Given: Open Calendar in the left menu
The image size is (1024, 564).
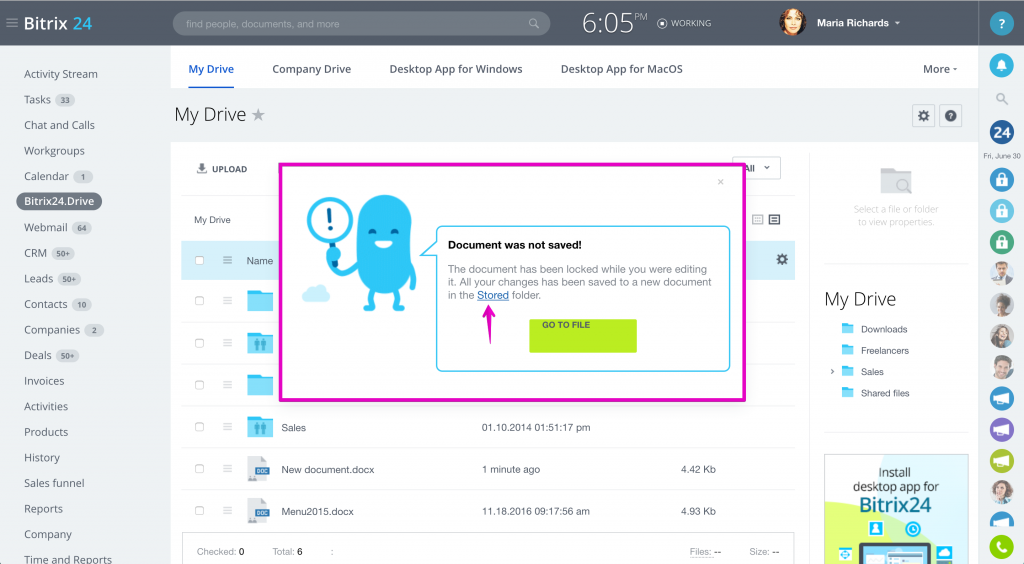Looking at the screenshot, I should click(x=46, y=176).
